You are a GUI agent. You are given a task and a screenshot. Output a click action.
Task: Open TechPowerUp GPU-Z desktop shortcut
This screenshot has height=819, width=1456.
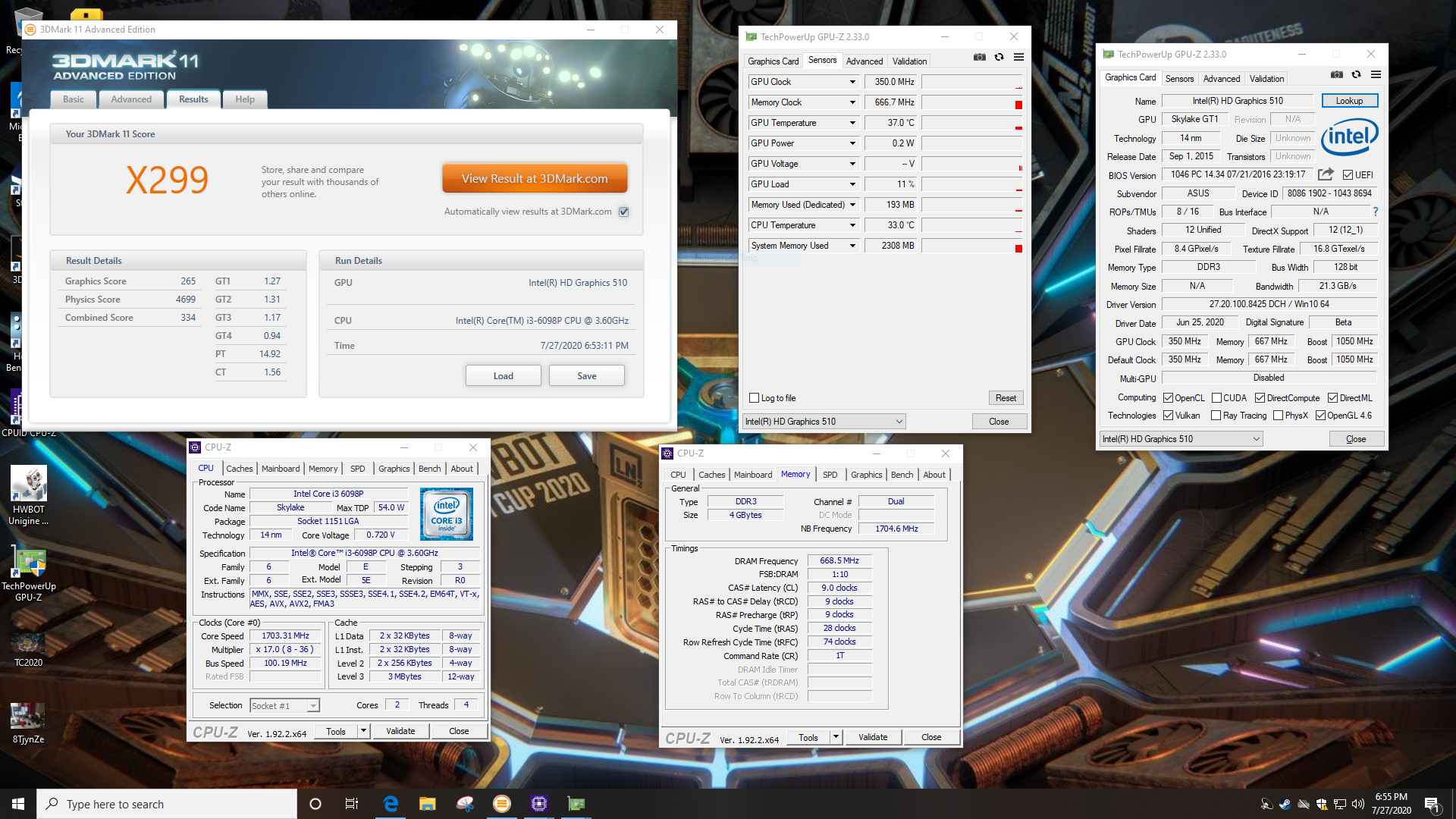(29, 574)
